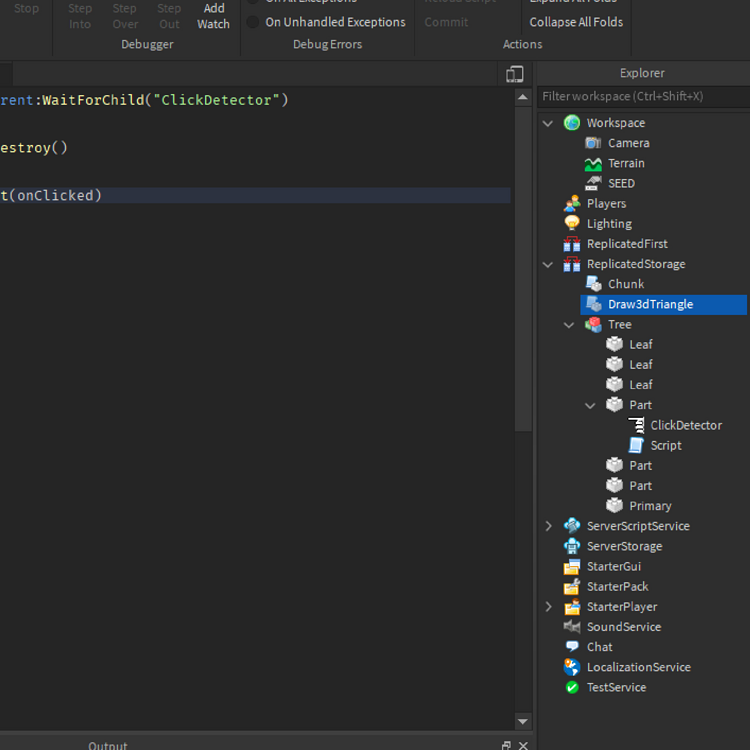Image resolution: width=750 pixels, height=750 pixels.
Task: Select the Chunk module script icon
Action: [593, 284]
